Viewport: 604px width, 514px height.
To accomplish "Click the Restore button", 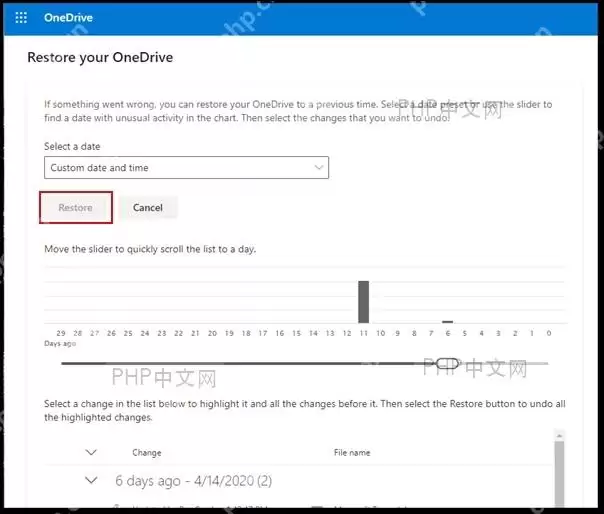I will coord(76,208).
